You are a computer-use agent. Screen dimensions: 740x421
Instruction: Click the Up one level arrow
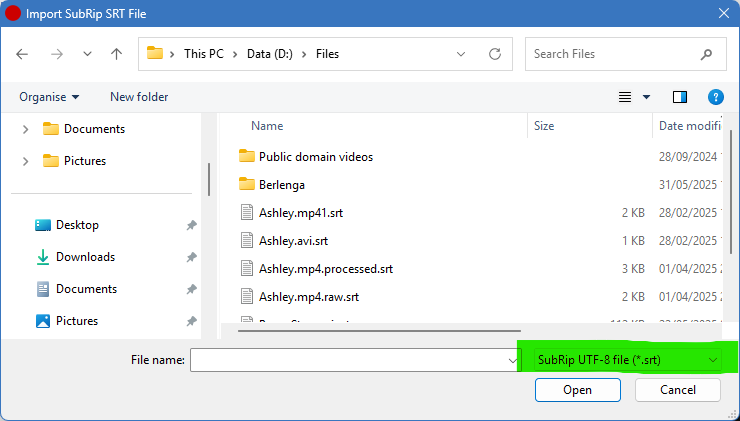[116, 54]
